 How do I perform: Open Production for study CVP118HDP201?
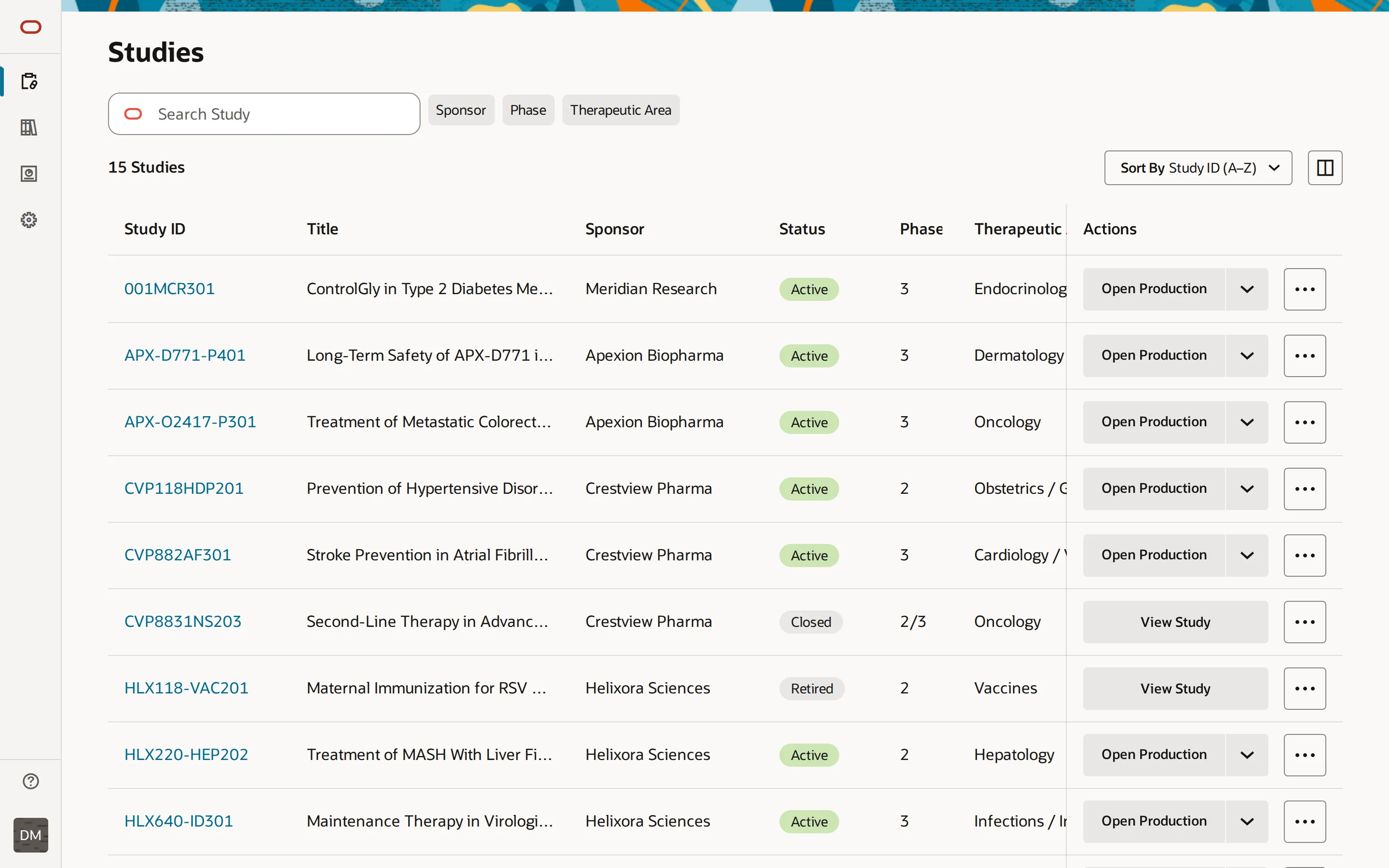[1154, 489]
